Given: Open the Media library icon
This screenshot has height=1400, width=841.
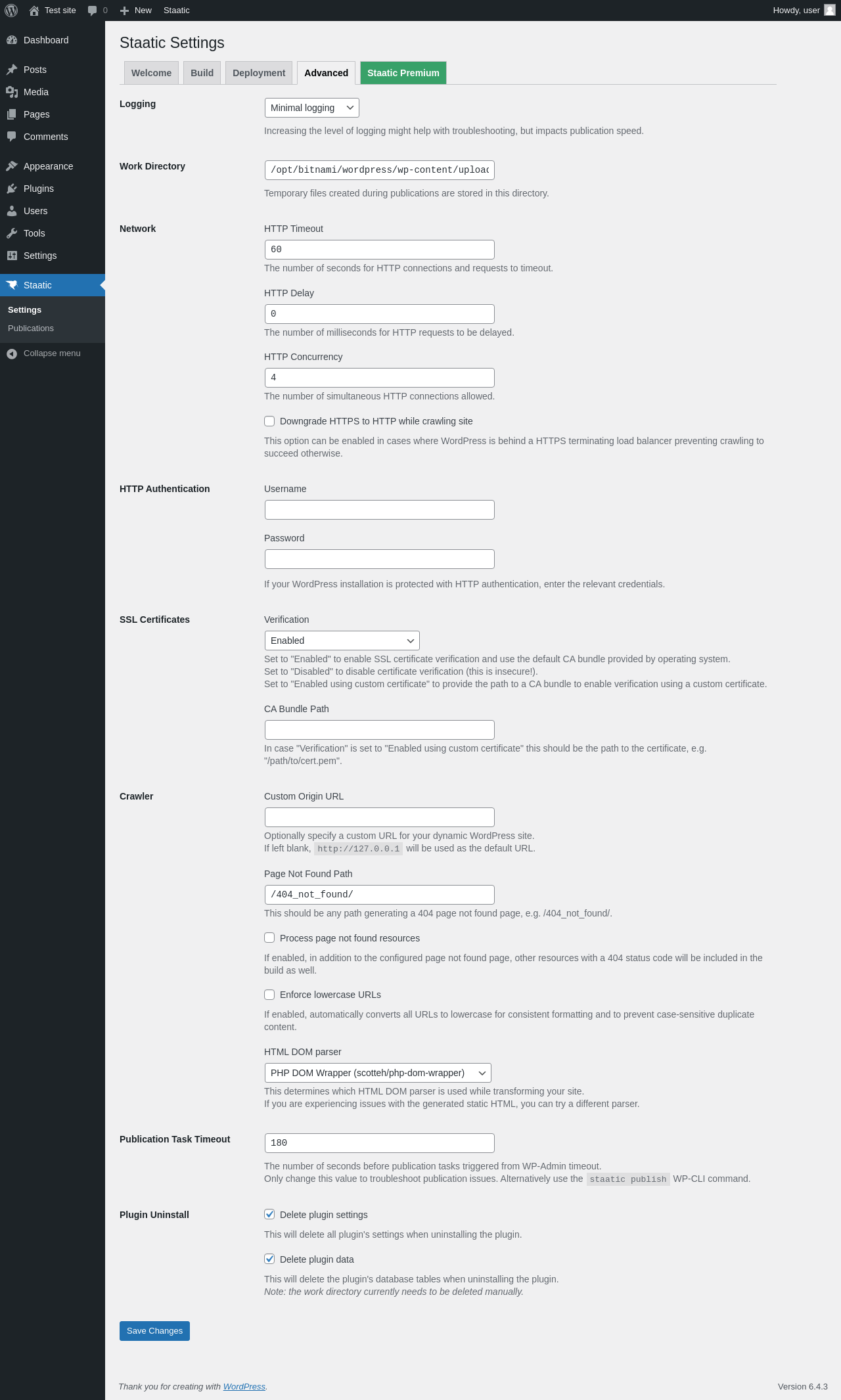Looking at the screenshot, I should pos(12,92).
